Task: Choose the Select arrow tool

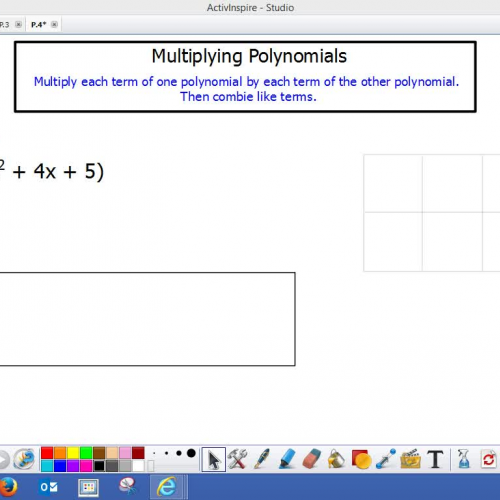Action: tap(214, 460)
